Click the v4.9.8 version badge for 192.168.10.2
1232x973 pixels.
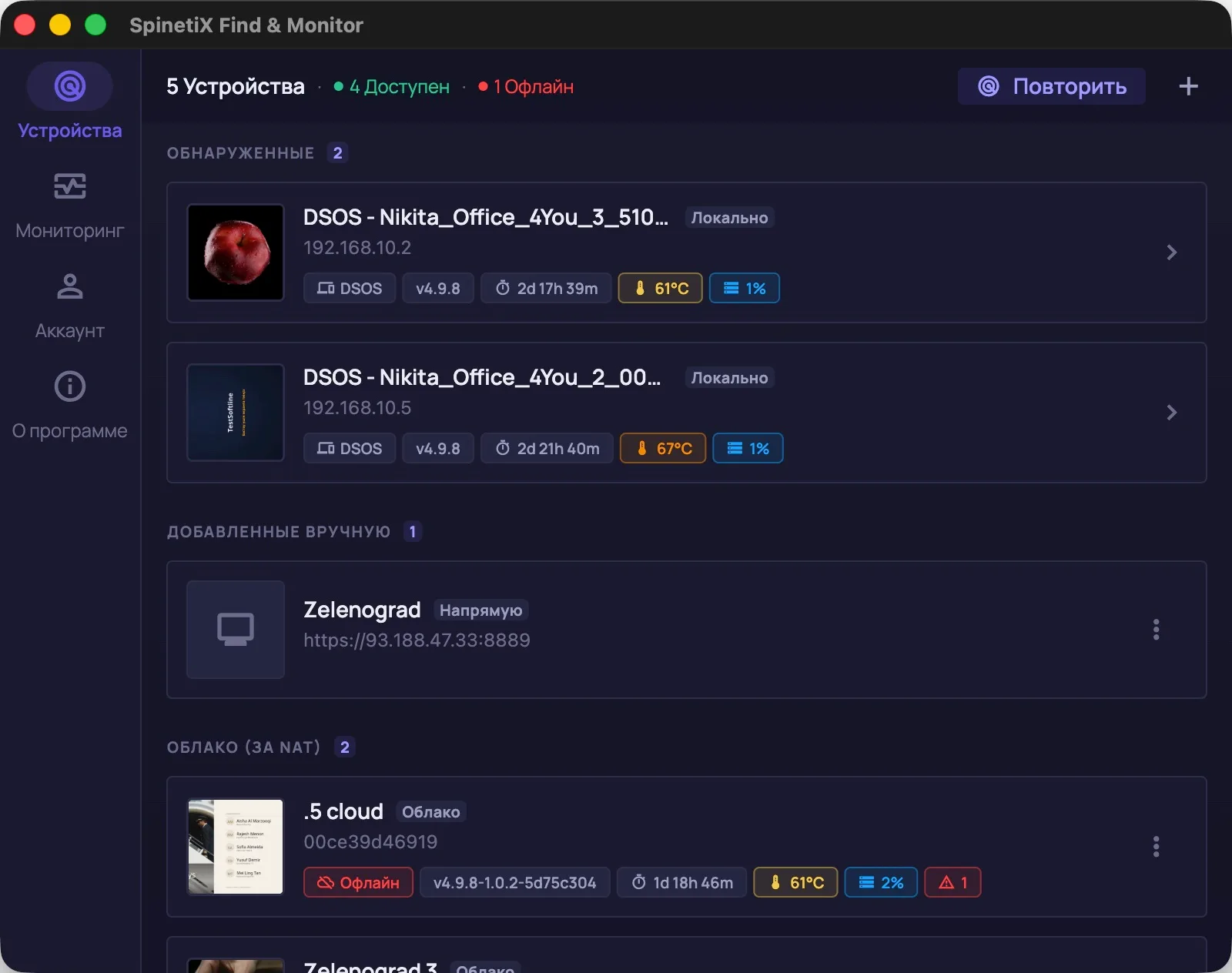click(438, 289)
